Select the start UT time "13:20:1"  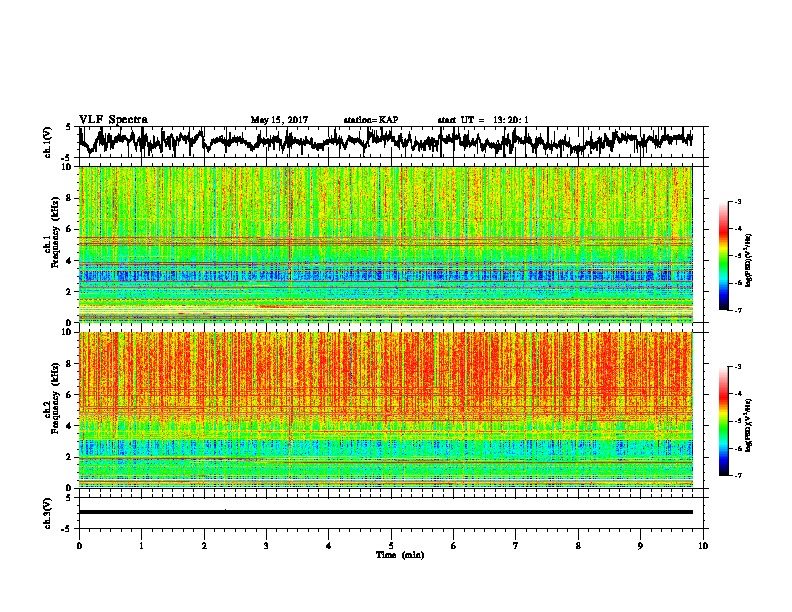pyautogui.click(x=511, y=120)
